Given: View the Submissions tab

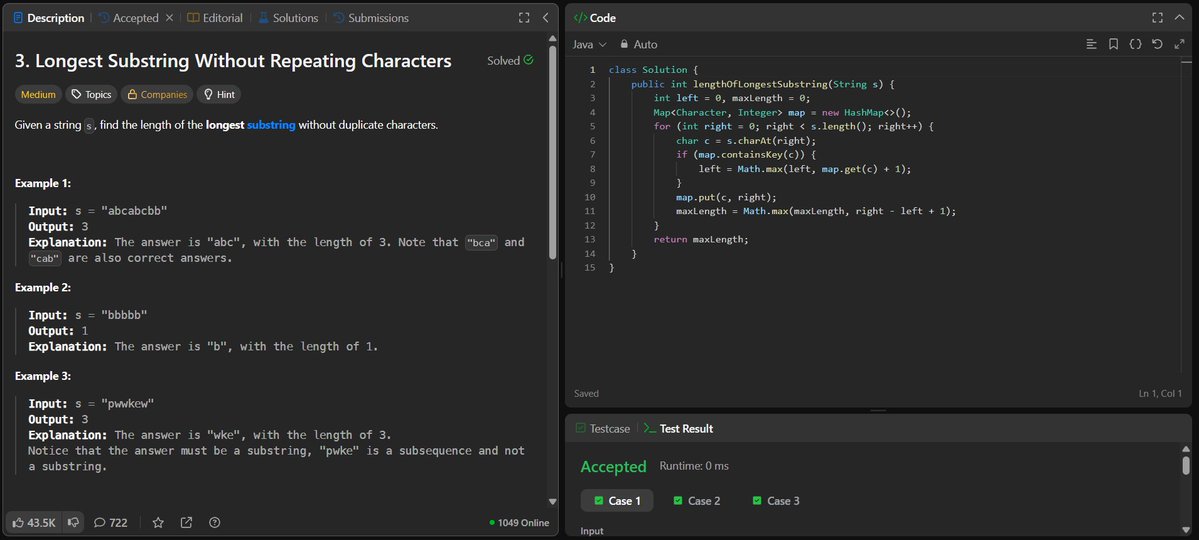Looking at the screenshot, I should (x=371, y=18).
